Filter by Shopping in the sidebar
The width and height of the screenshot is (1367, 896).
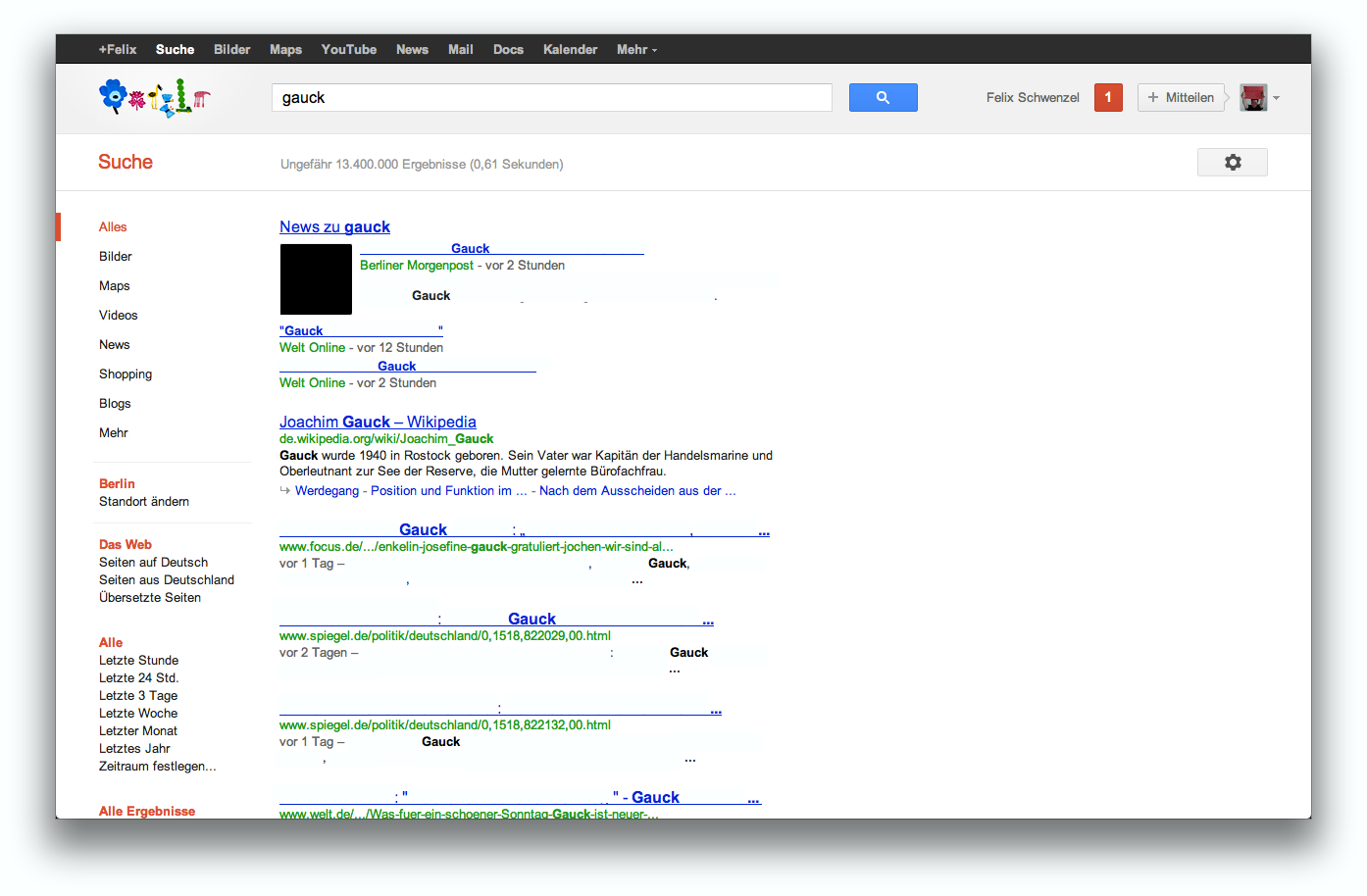[126, 373]
